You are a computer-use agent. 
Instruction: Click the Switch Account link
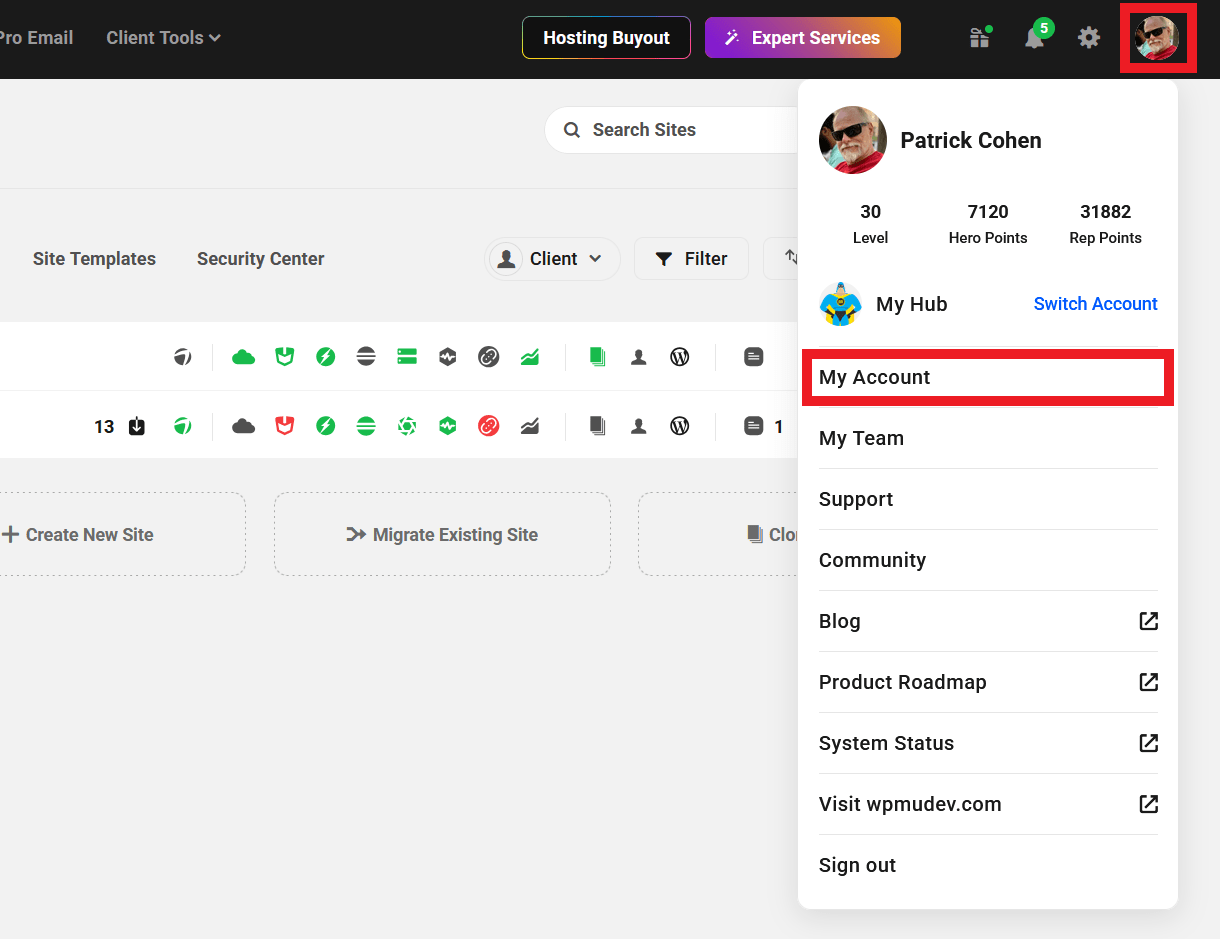pyautogui.click(x=1095, y=304)
